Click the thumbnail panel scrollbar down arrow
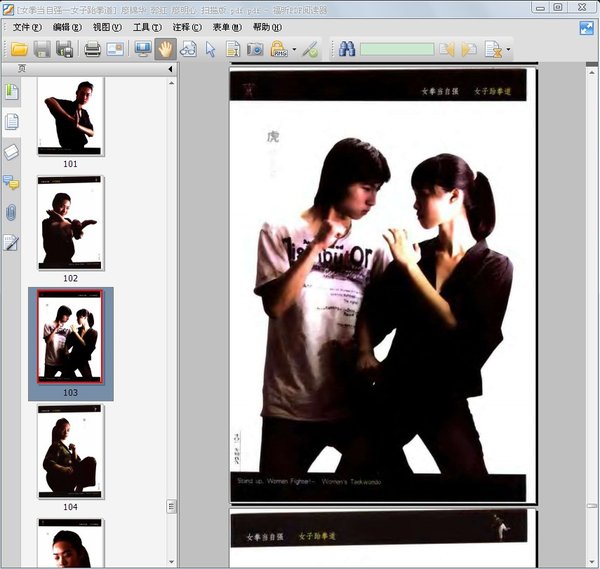Viewport: 600px width, 569px height. click(171, 562)
